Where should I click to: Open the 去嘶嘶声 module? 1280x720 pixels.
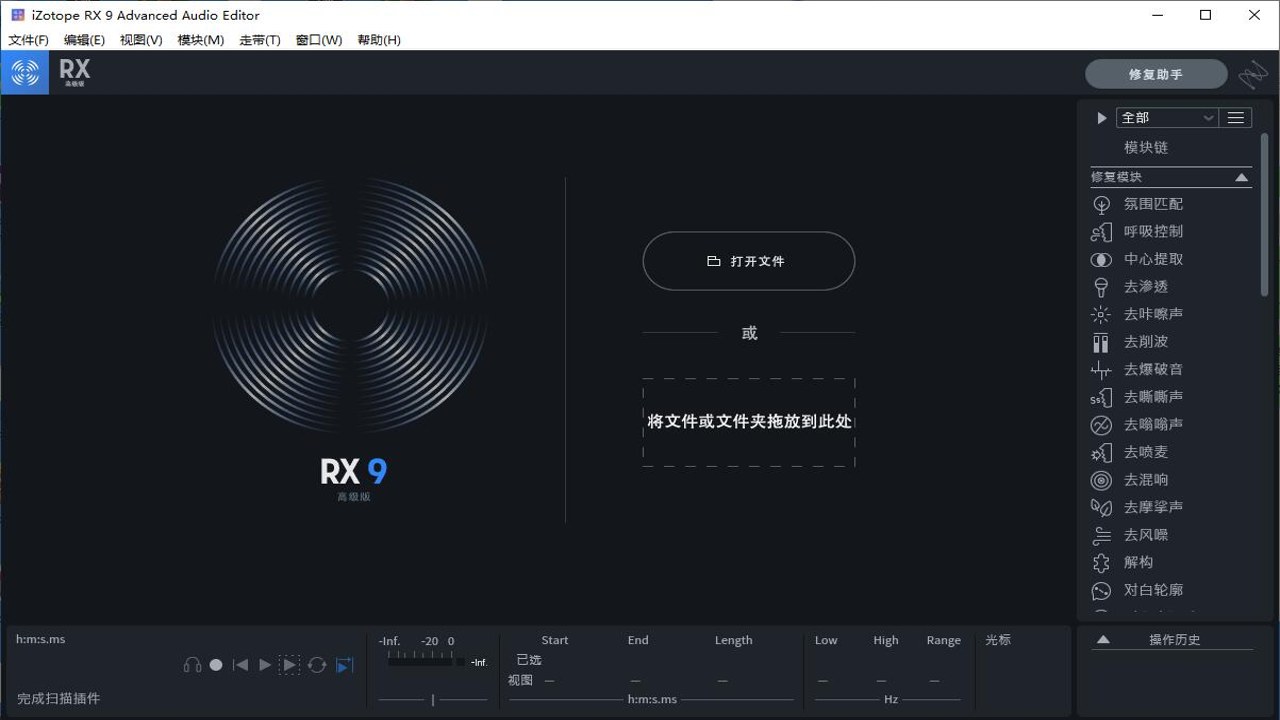point(1153,397)
